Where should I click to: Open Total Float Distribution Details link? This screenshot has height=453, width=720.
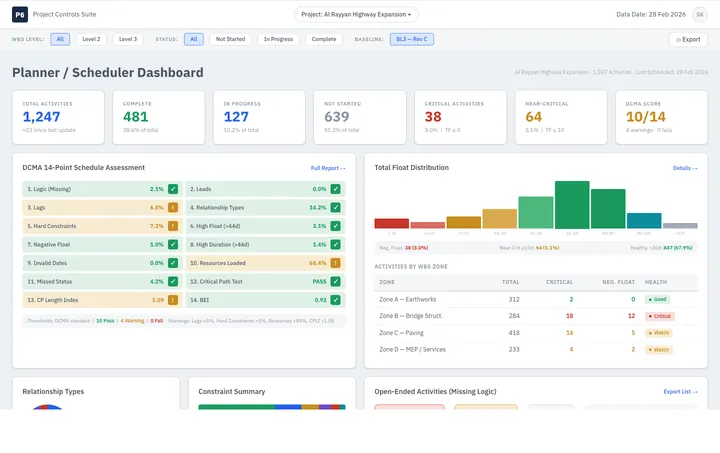[685, 168]
